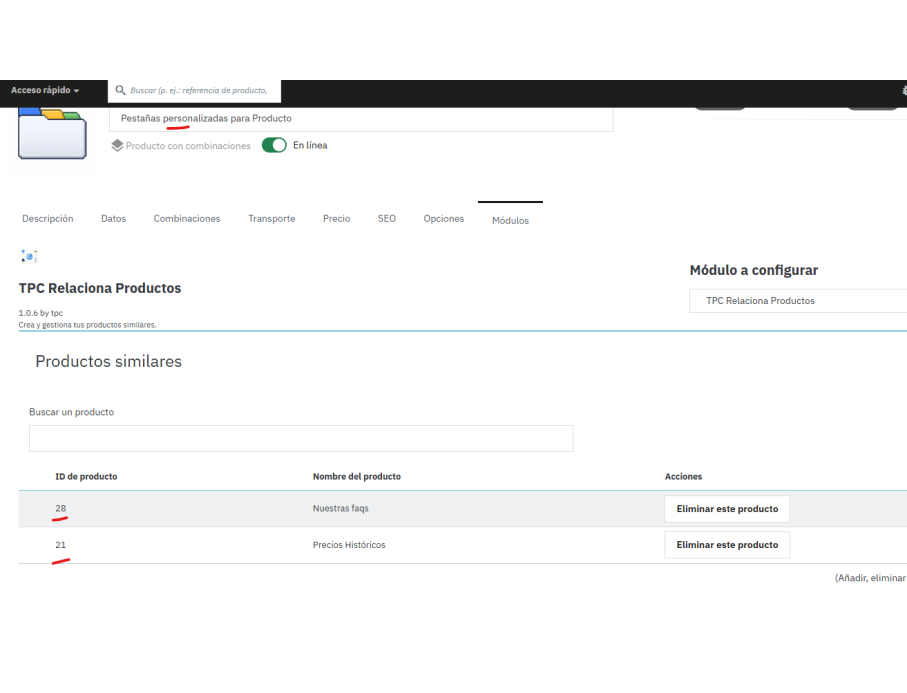Select the Módulos tab
The width and height of the screenshot is (907, 693).
click(510, 220)
